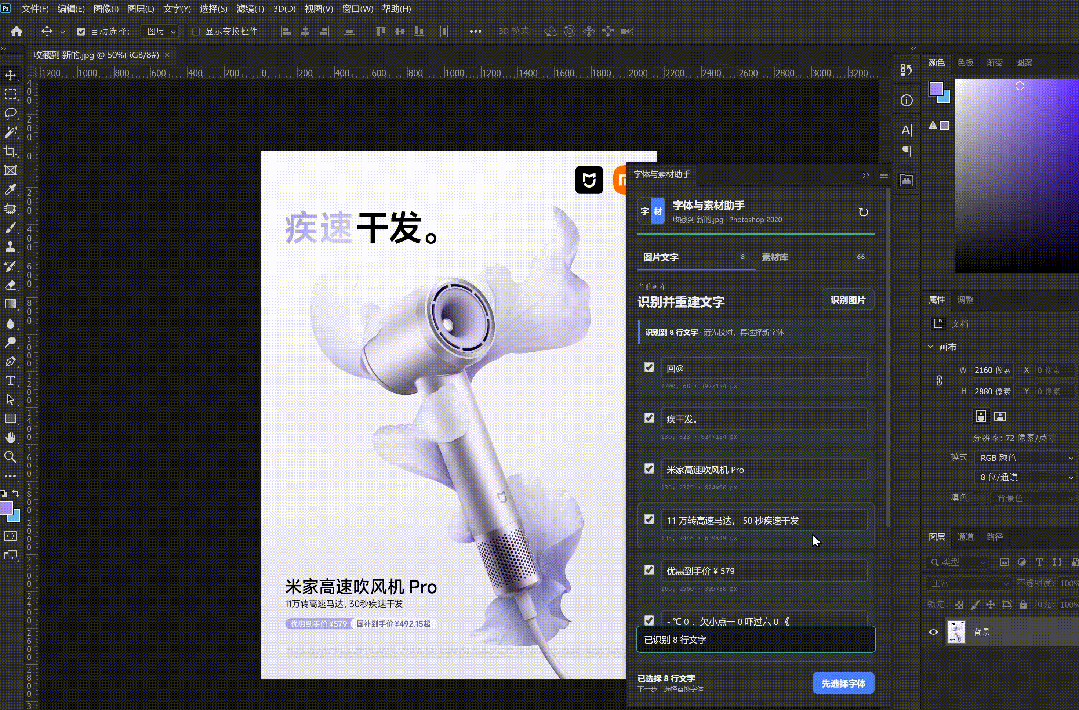1079x710 pixels.
Task: Uncheck the first recognized text row
Action: pos(649,367)
